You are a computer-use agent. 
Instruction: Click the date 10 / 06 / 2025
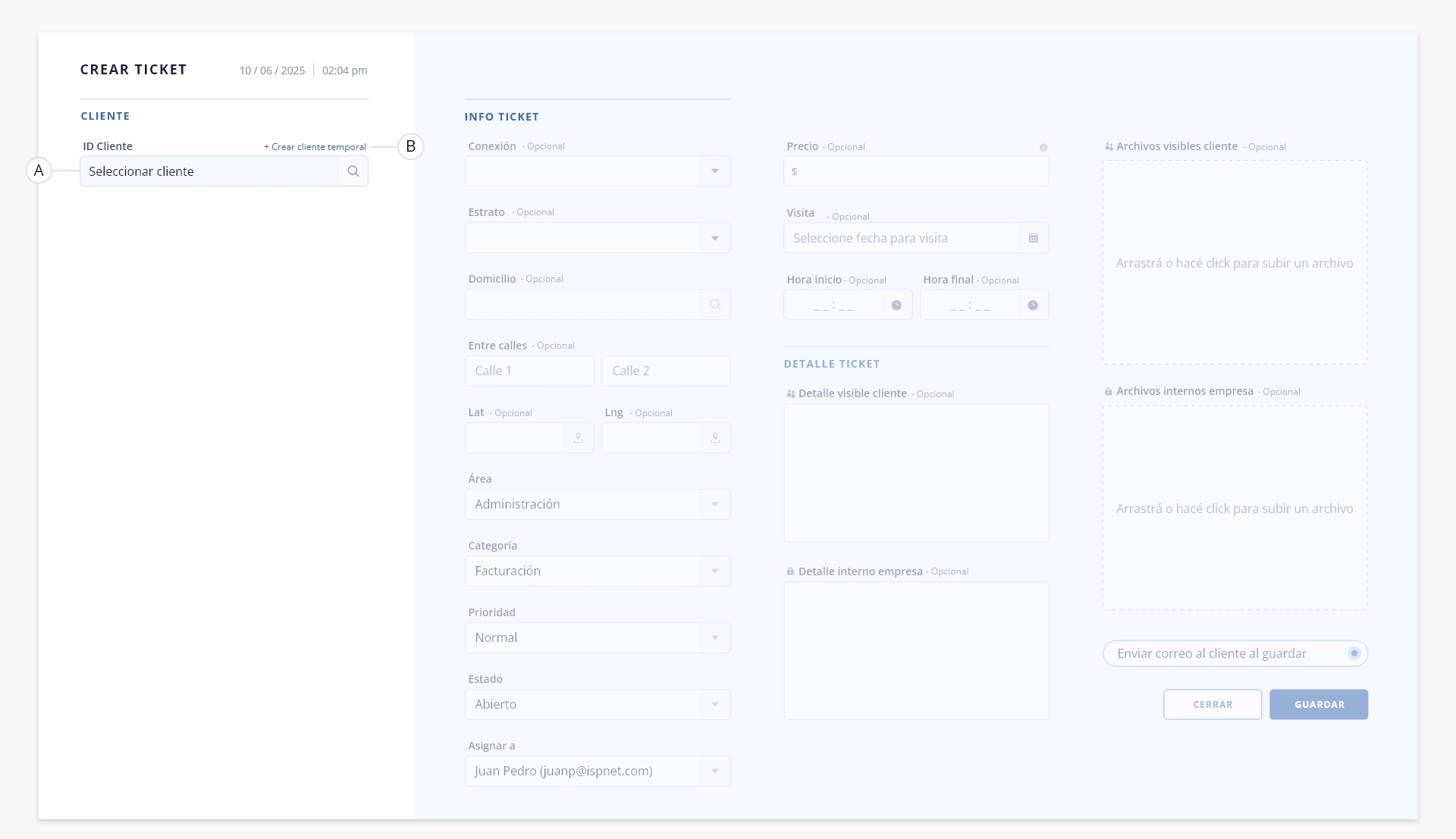(x=272, y=70)
